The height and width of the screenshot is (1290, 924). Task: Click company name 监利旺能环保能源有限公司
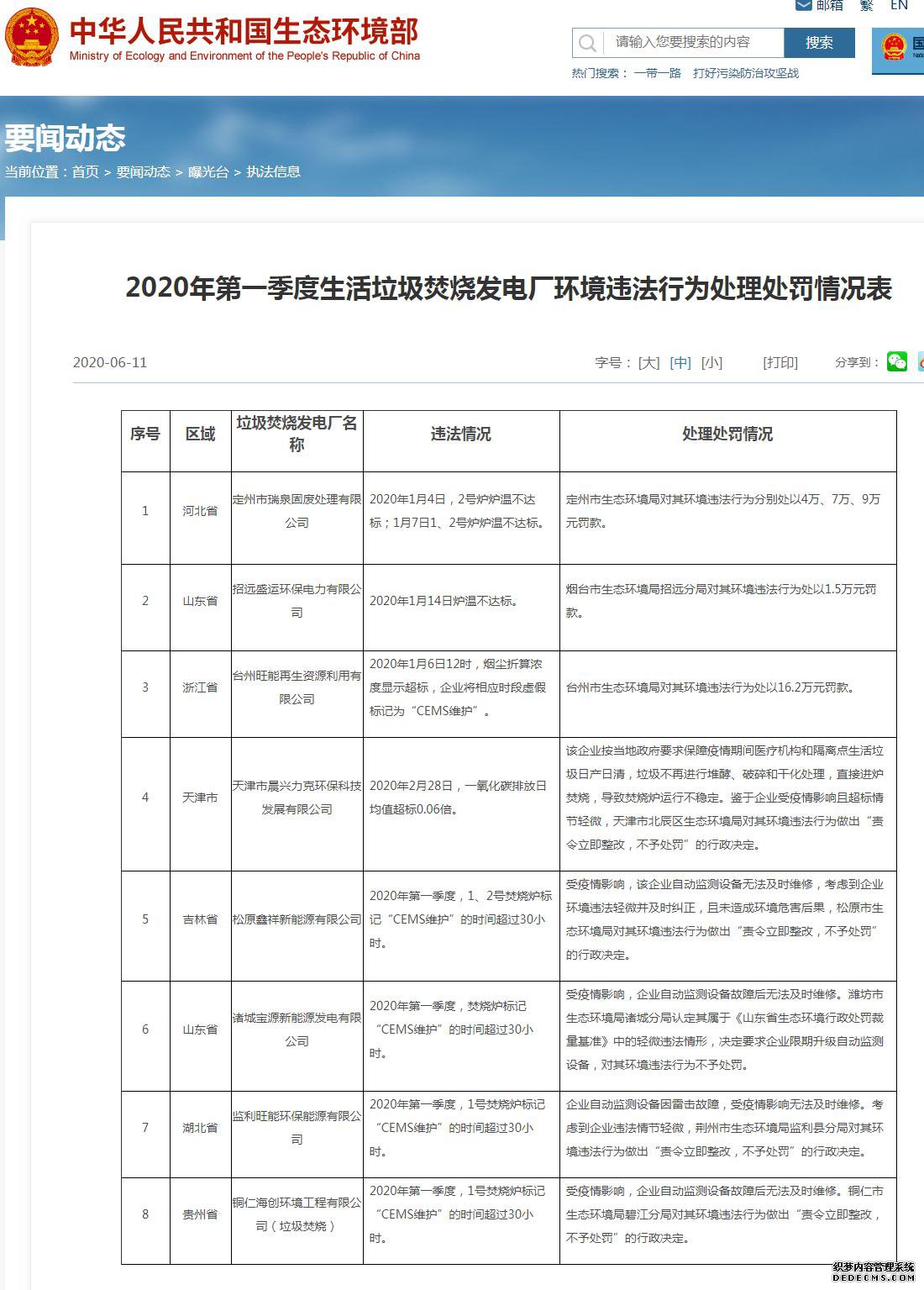(x=297, y=1128)
